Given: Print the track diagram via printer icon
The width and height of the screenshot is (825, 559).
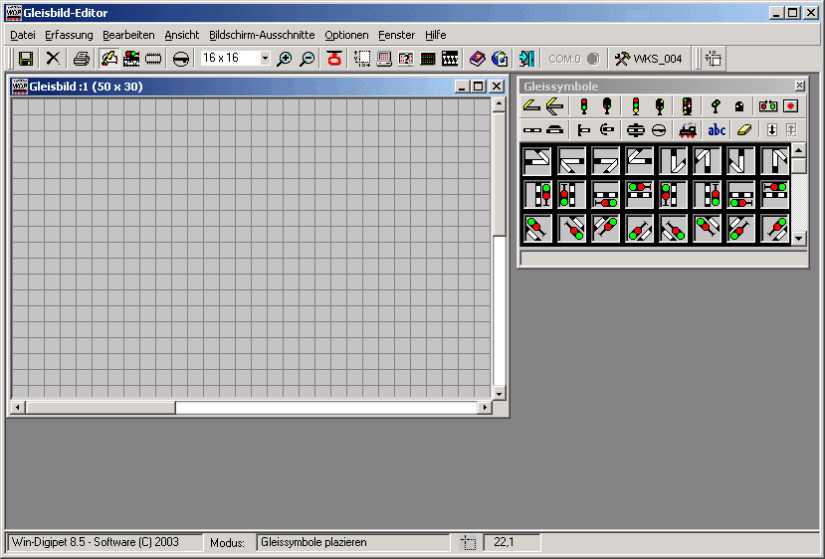Looking at the screenshot, I should 81,58.
